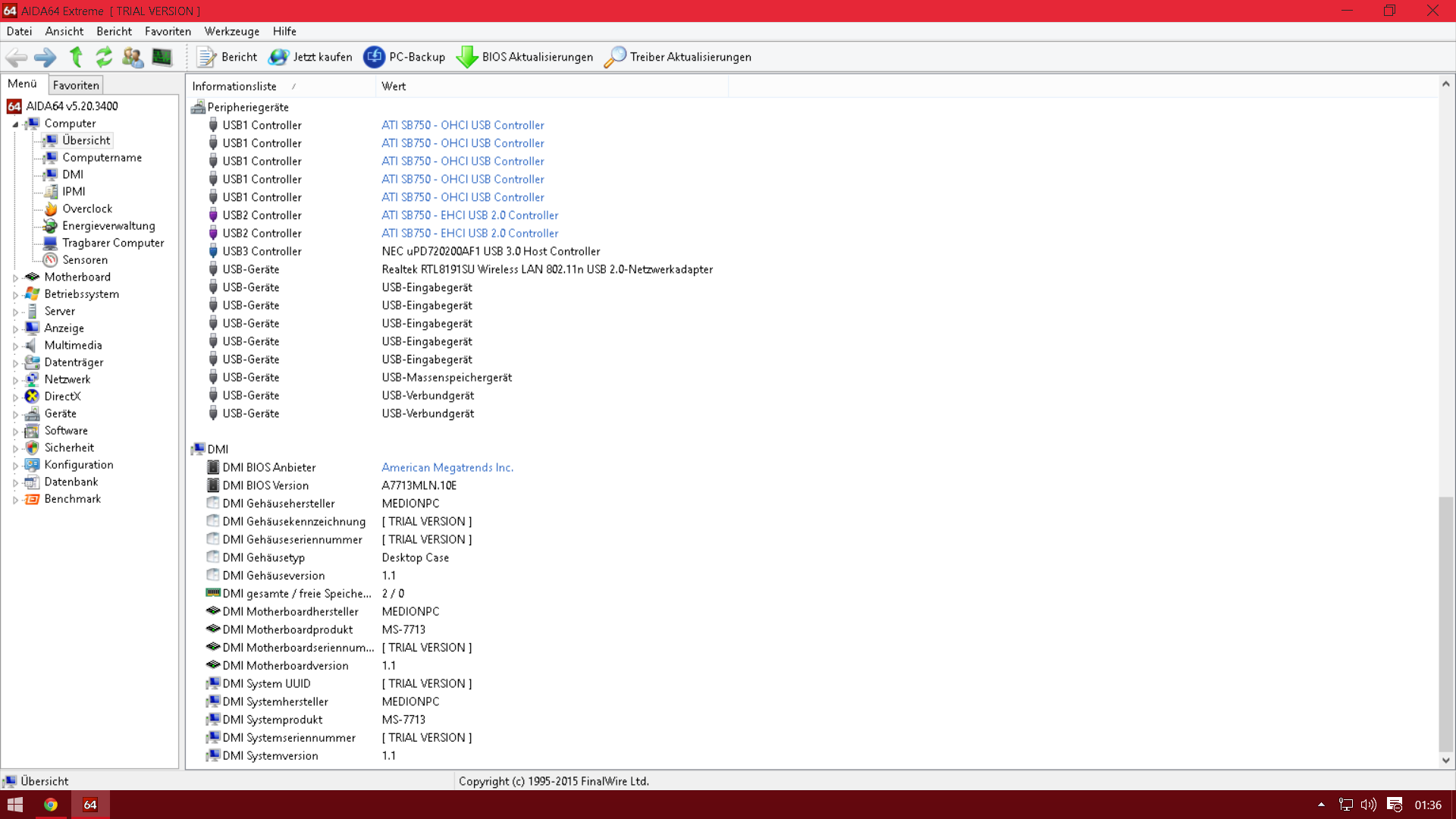Switch to the Favoriten tab
Viewport: 1456px width, 819px height.
coord(76,85)
